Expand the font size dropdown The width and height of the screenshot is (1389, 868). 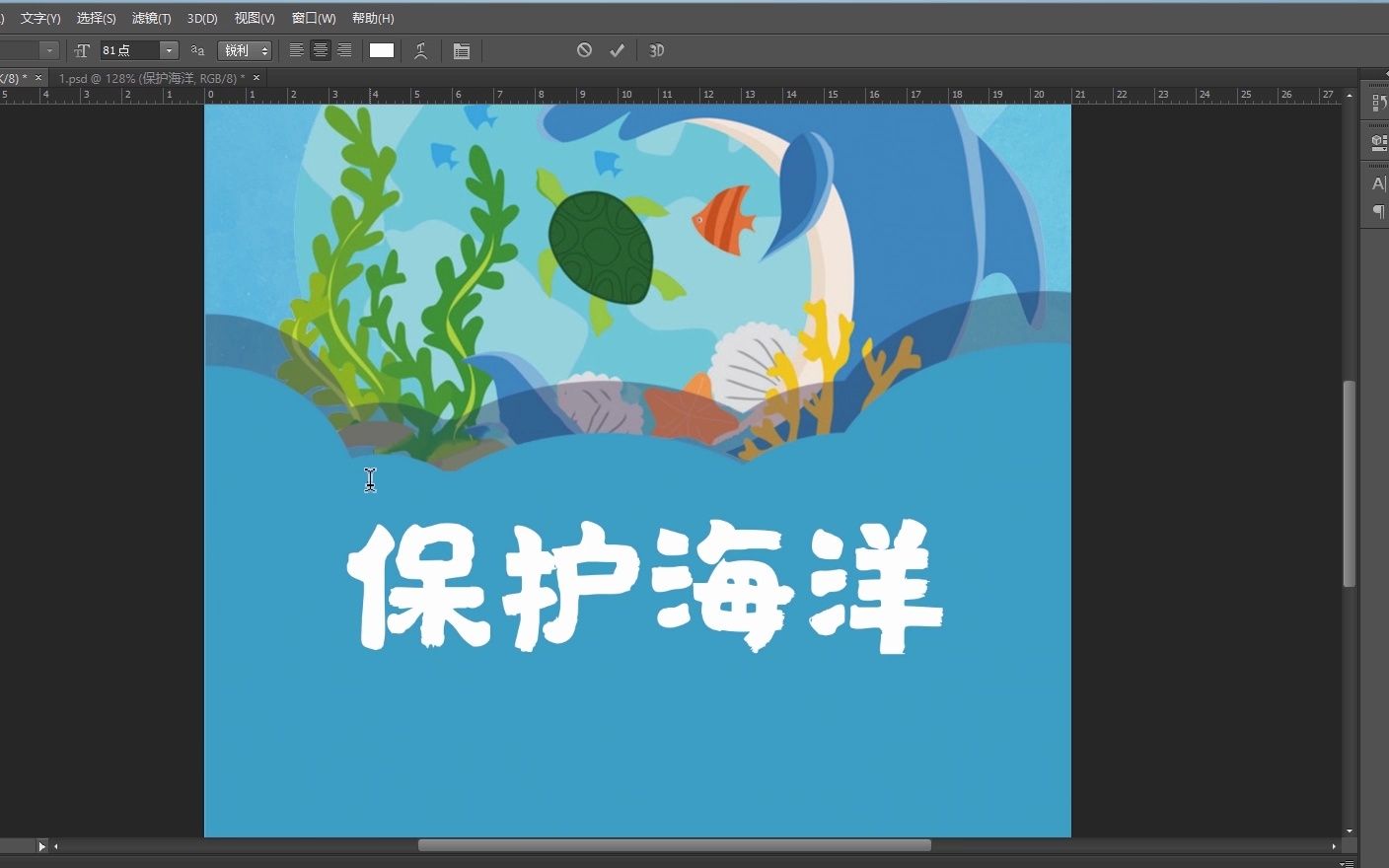pos(169,50)
